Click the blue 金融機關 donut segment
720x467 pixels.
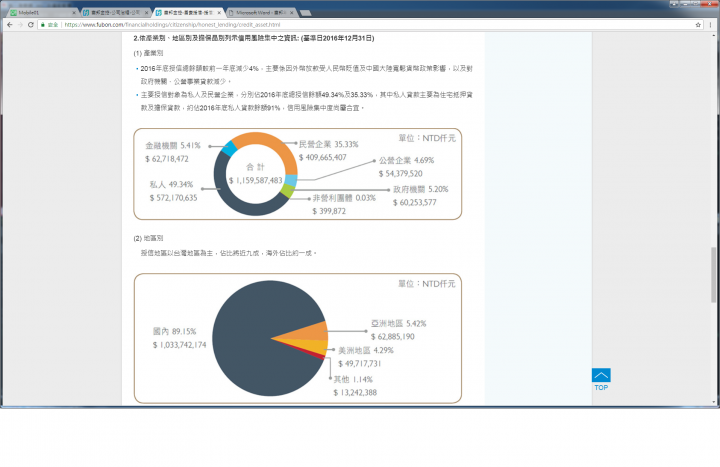[x=229, y=148]
